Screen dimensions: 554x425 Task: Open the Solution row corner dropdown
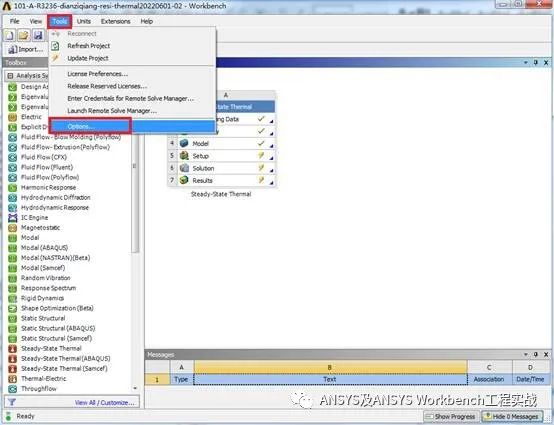pos(271,170)
